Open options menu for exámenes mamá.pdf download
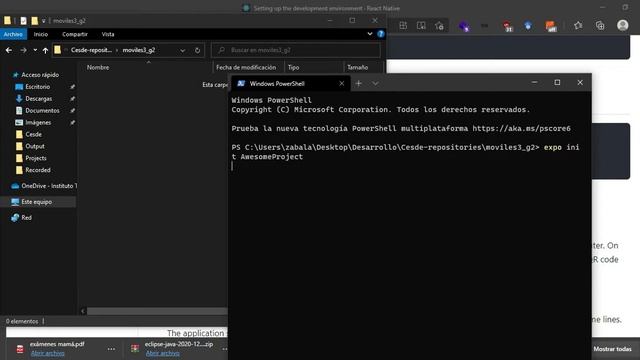 pyautogui.click(x=111, y=349)
